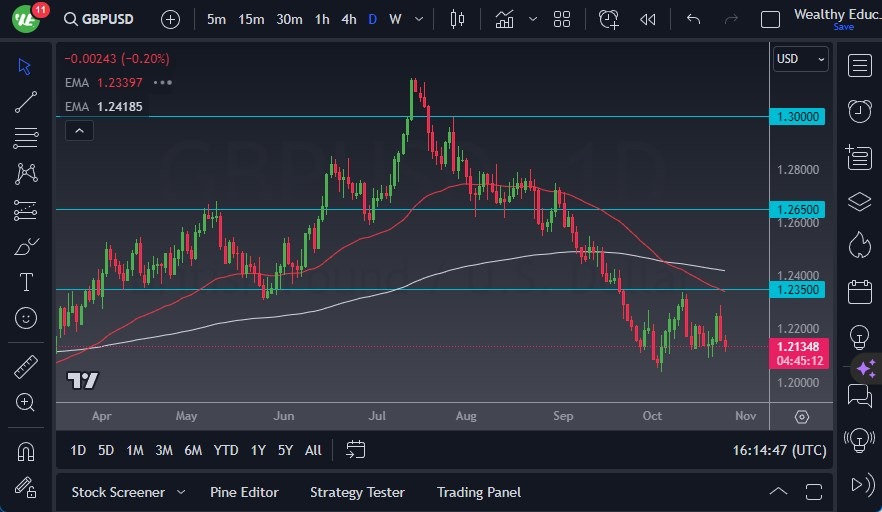Open the USD currency dropdown
Viewport: 882px width, 512px height.
coord(801,59)
